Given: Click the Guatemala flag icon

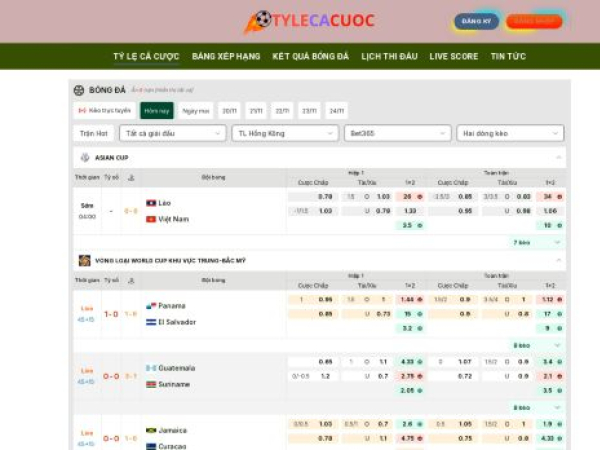Looking at the screenshot, I should [151, 368].
